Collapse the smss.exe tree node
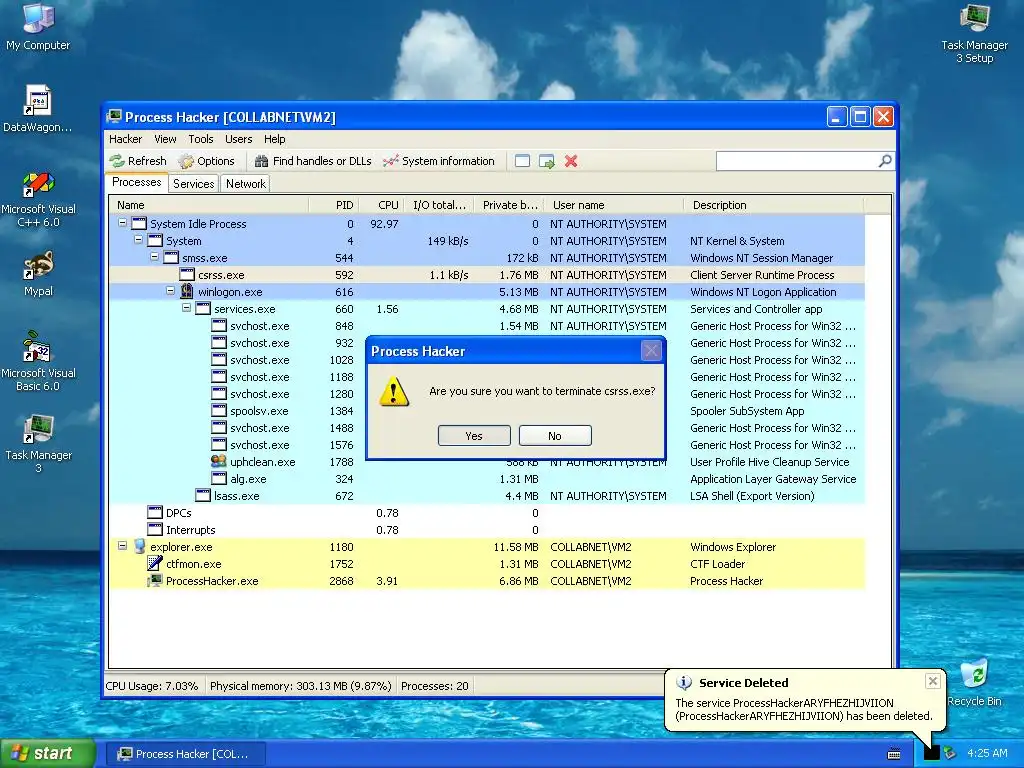Viewport: 1024px width, 768px height. (x=154, y=257)
